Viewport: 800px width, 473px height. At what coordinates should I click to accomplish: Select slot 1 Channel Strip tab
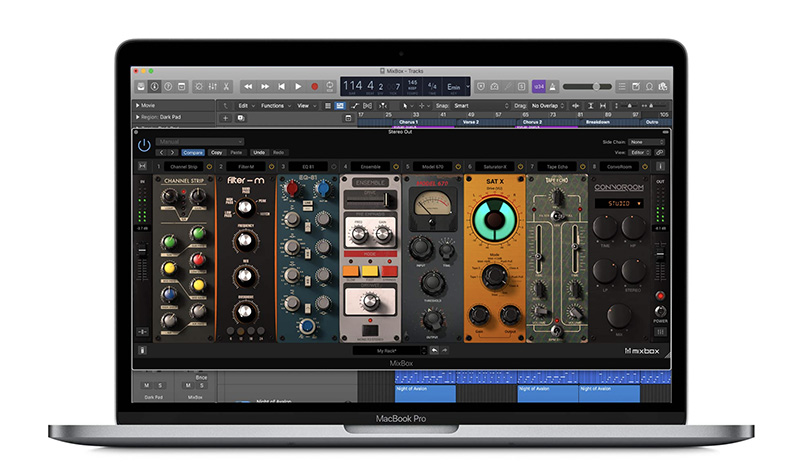click(183, 166)
